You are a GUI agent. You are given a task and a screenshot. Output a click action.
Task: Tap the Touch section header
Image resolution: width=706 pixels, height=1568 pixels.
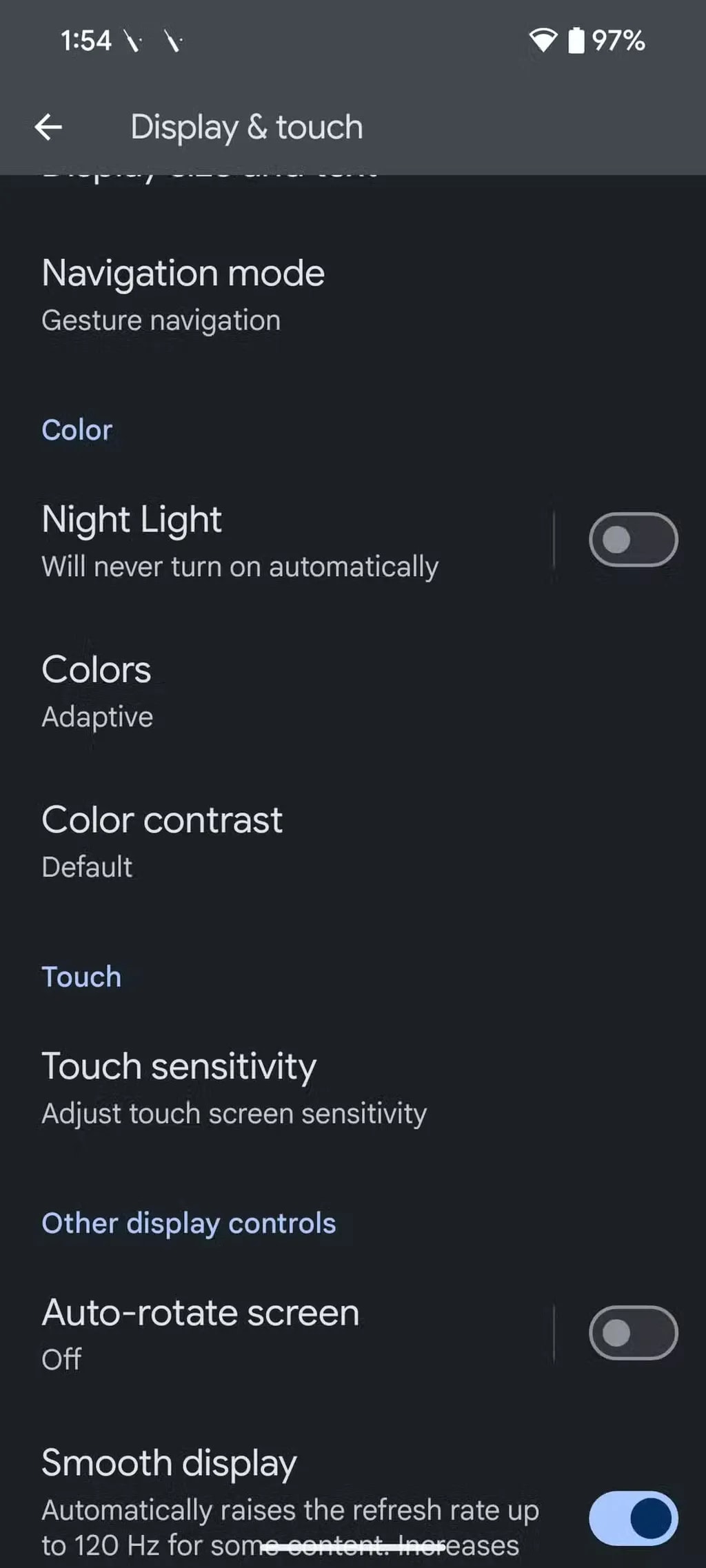(x=81, y=977)
